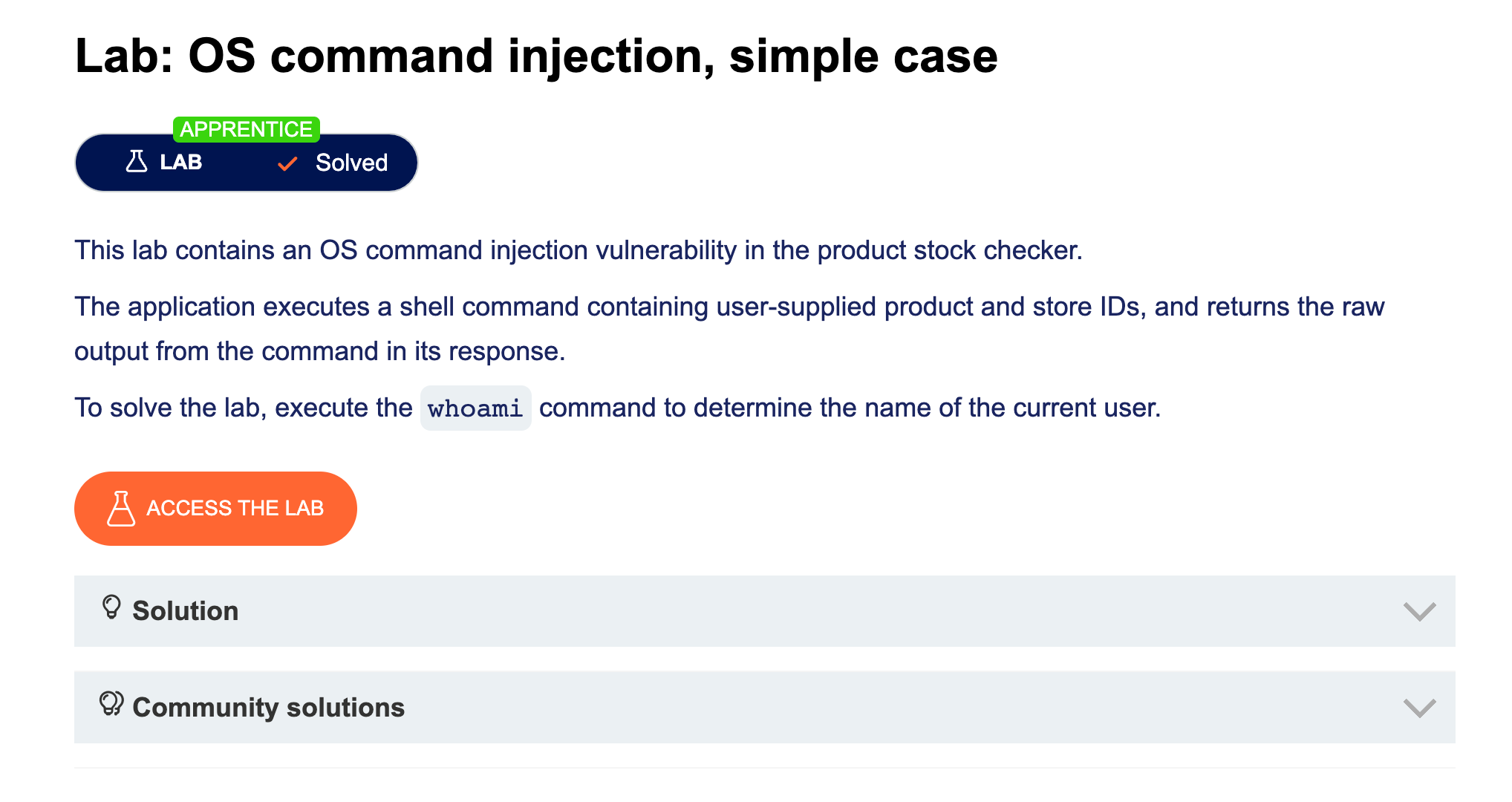Screen dimensions: 1512x802
Task: Click the whoami code snippet
Action: click(475, 408)
